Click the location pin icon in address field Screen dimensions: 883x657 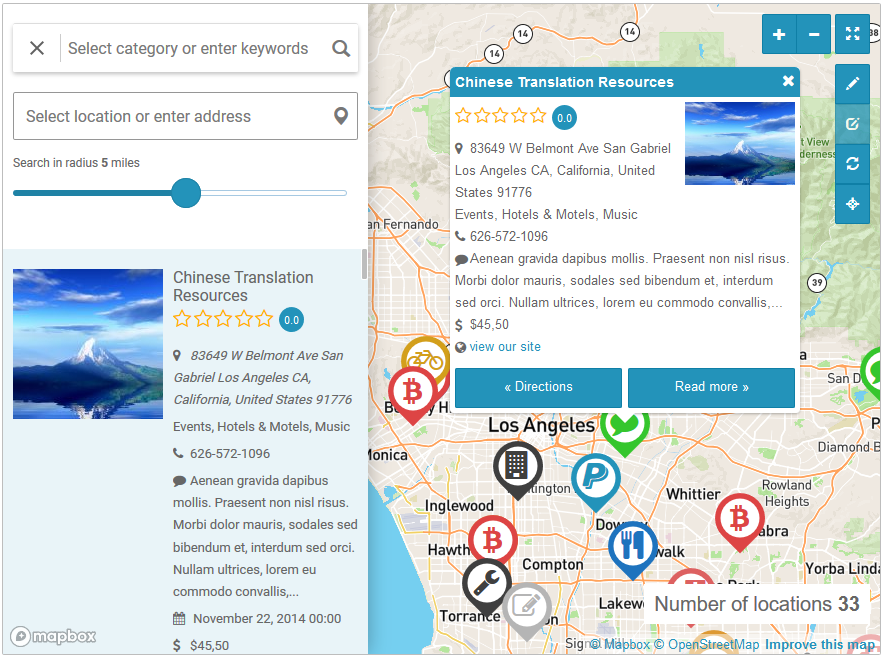[x=341, y=116]
